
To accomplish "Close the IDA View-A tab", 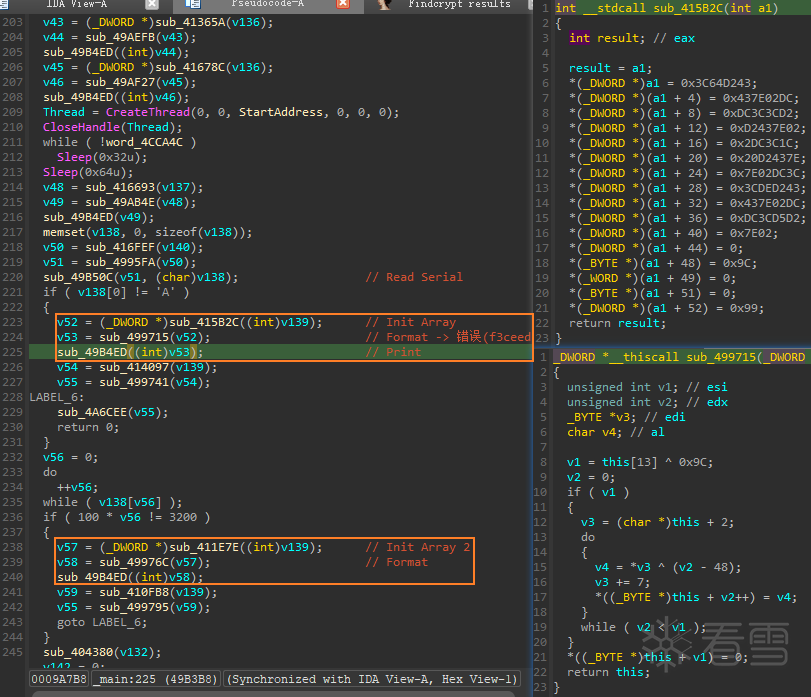I will click(x=152, y=4).
